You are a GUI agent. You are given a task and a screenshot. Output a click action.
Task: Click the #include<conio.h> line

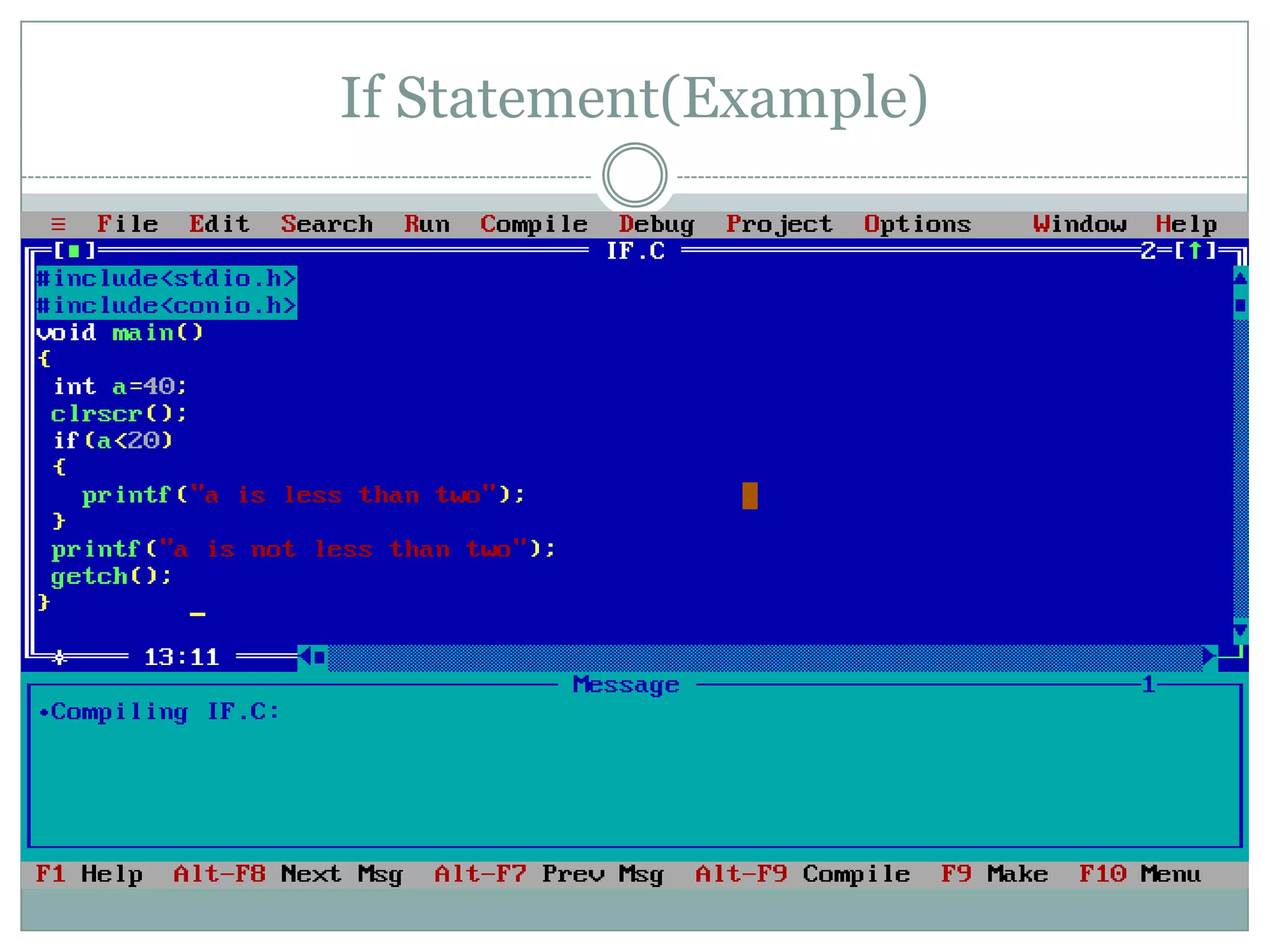166,306
